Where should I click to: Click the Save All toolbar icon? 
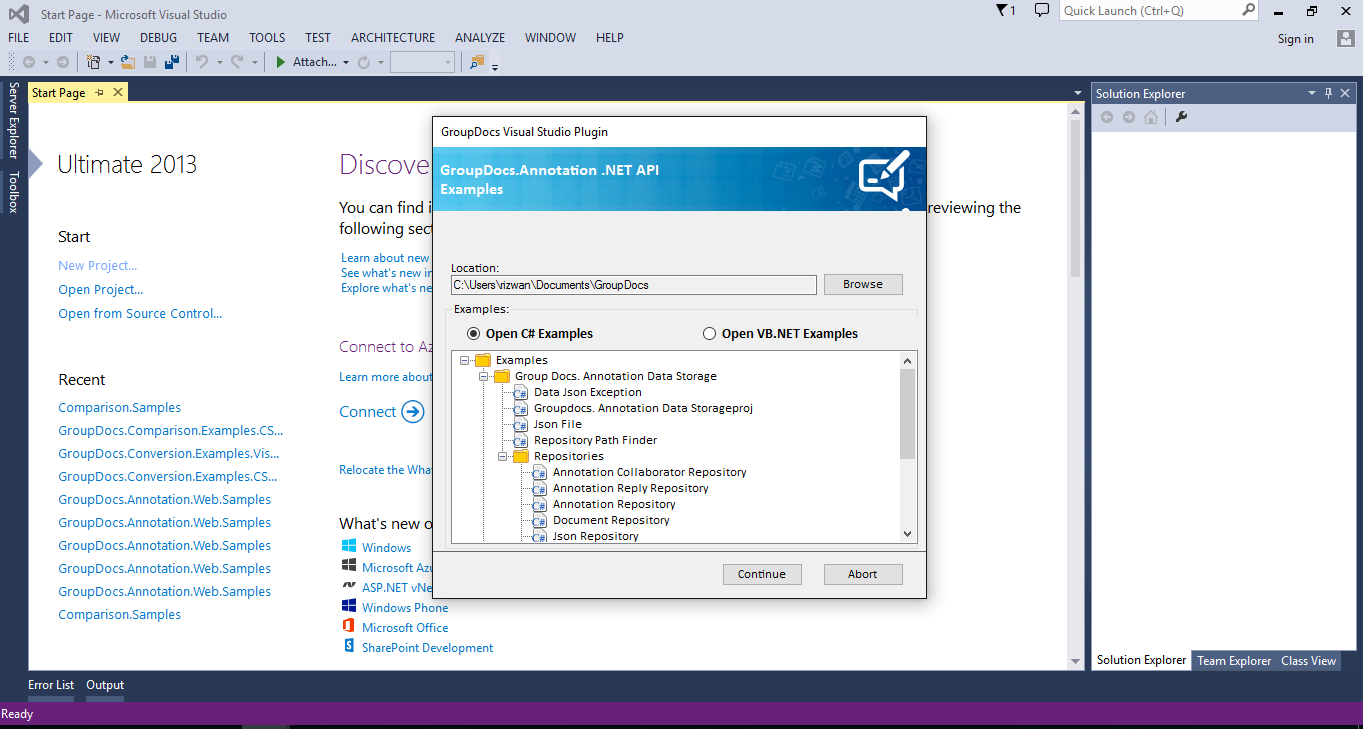pyautogui.click(x=172, y=62)
